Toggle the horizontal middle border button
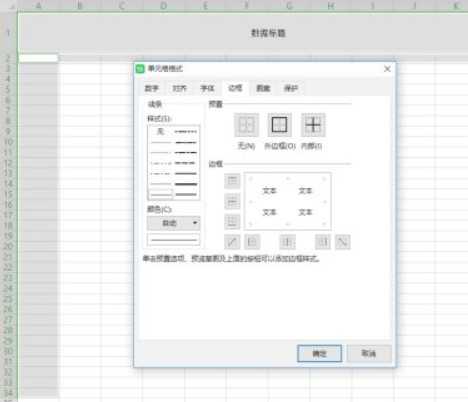Screen dimensions: 468x402 pyautogui.click(x=232, y=201)
